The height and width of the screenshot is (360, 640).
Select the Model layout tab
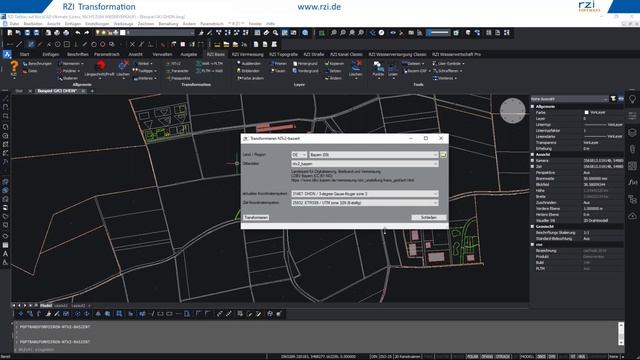click(46, 305)
